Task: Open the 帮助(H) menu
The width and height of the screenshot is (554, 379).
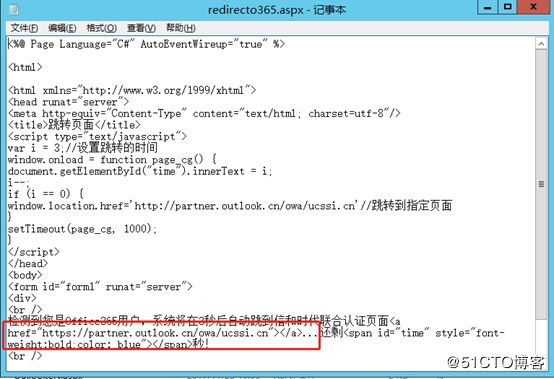Action: pos(181,28)
